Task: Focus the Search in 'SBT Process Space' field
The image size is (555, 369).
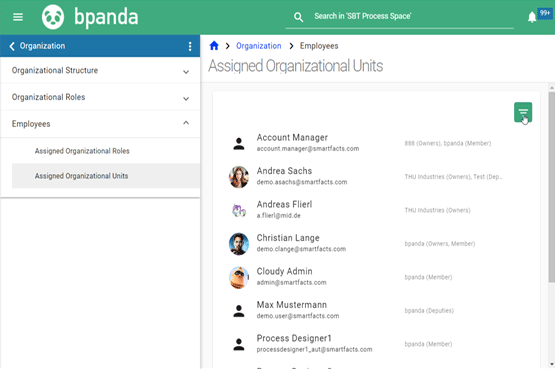Action: click(399, 16)
